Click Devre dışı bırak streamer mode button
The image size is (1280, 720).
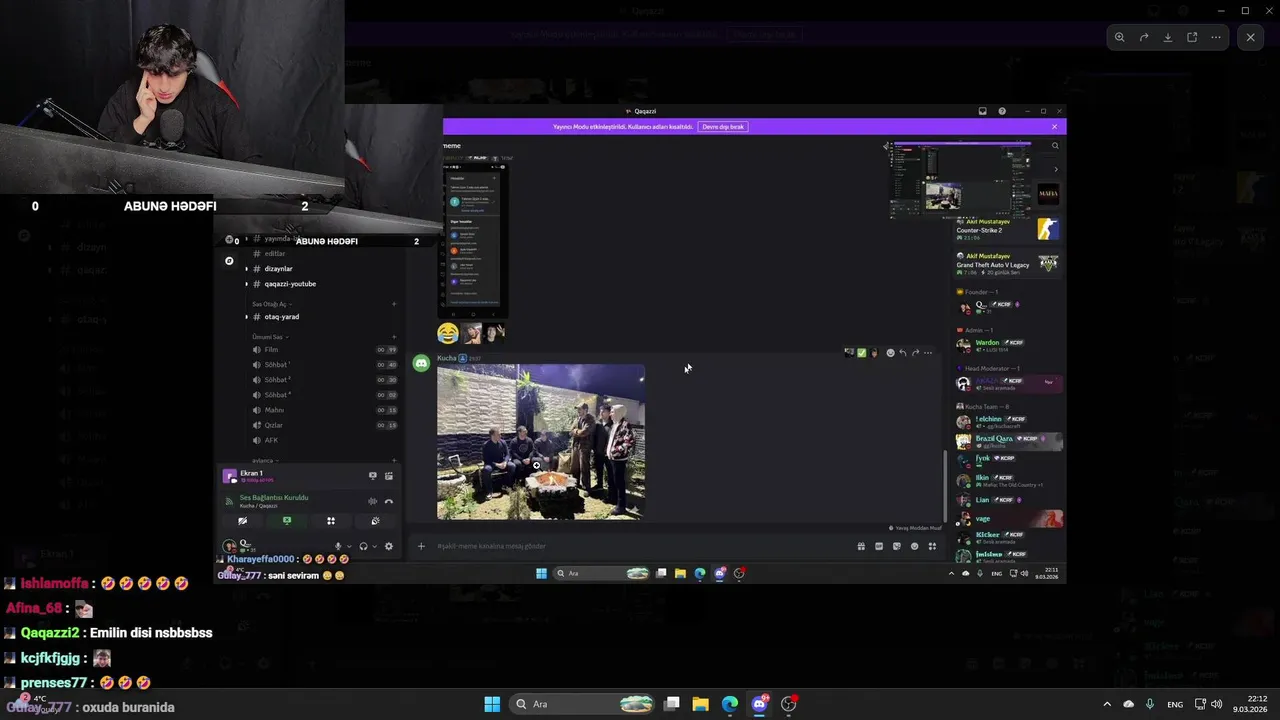coord(723,127)
